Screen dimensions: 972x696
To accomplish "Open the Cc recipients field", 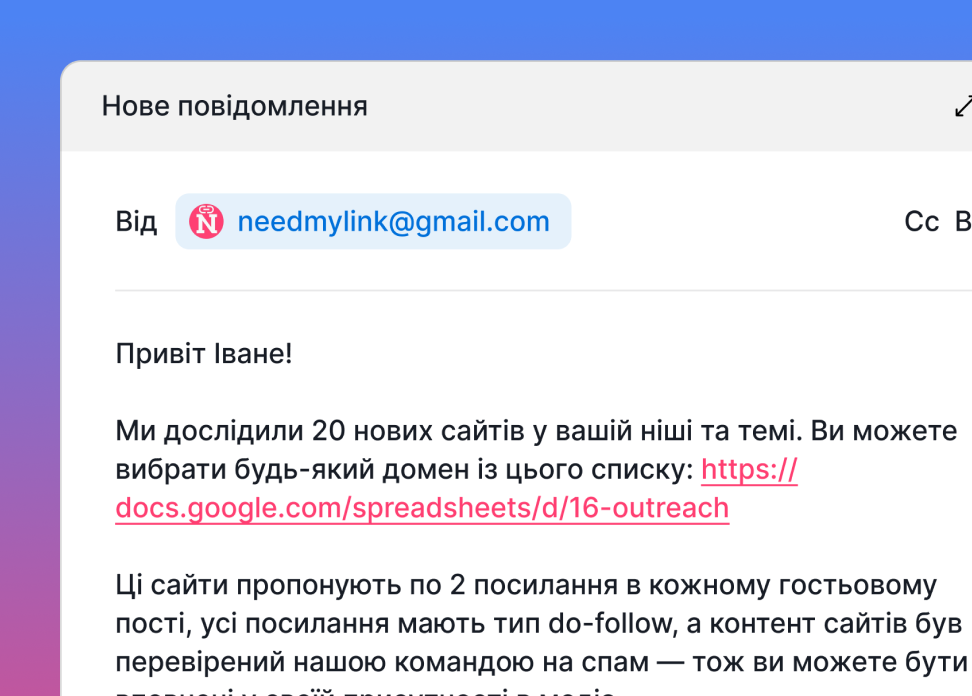I will [x=921, y=221].
